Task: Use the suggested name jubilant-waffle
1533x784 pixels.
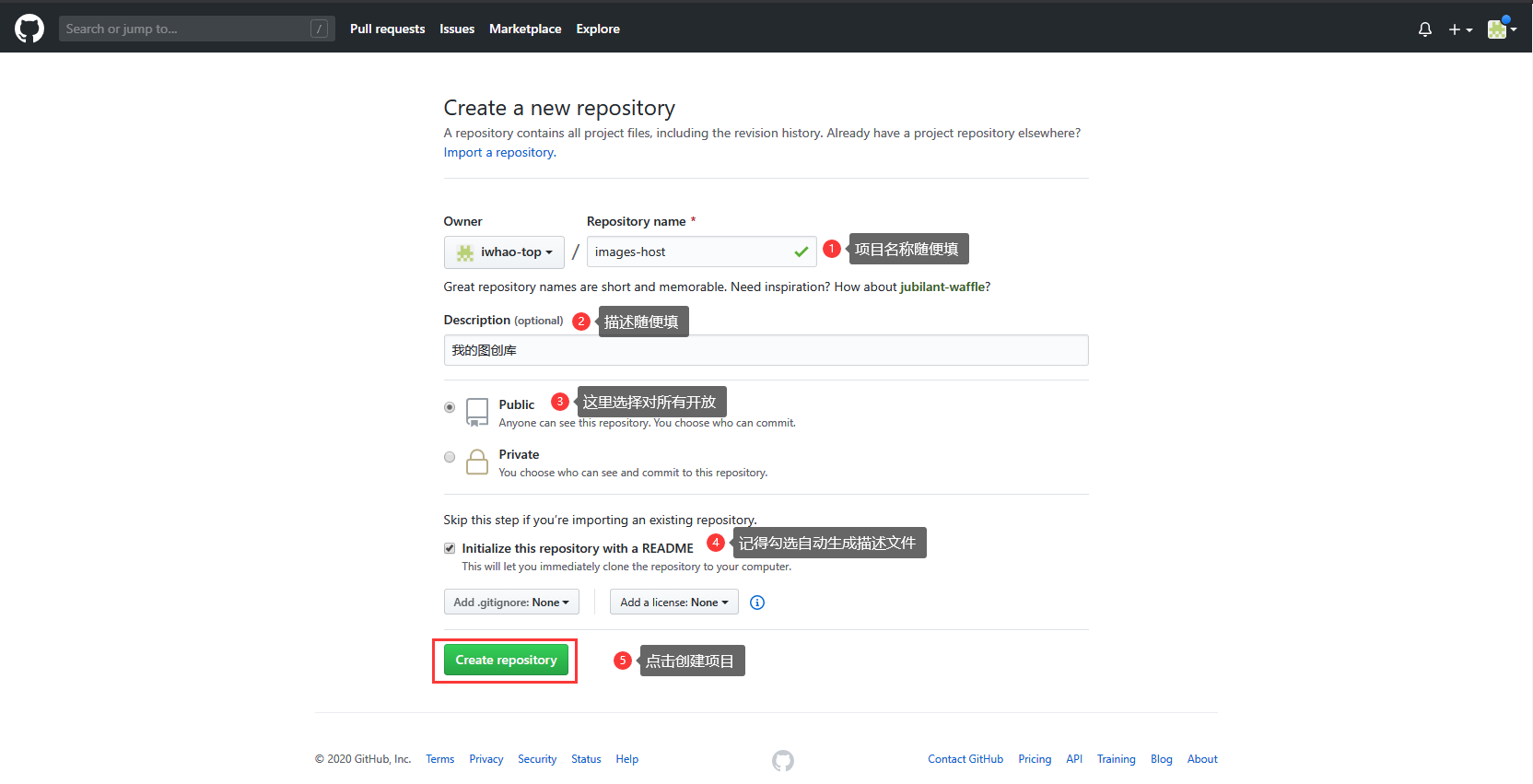Action: point(942,287)
